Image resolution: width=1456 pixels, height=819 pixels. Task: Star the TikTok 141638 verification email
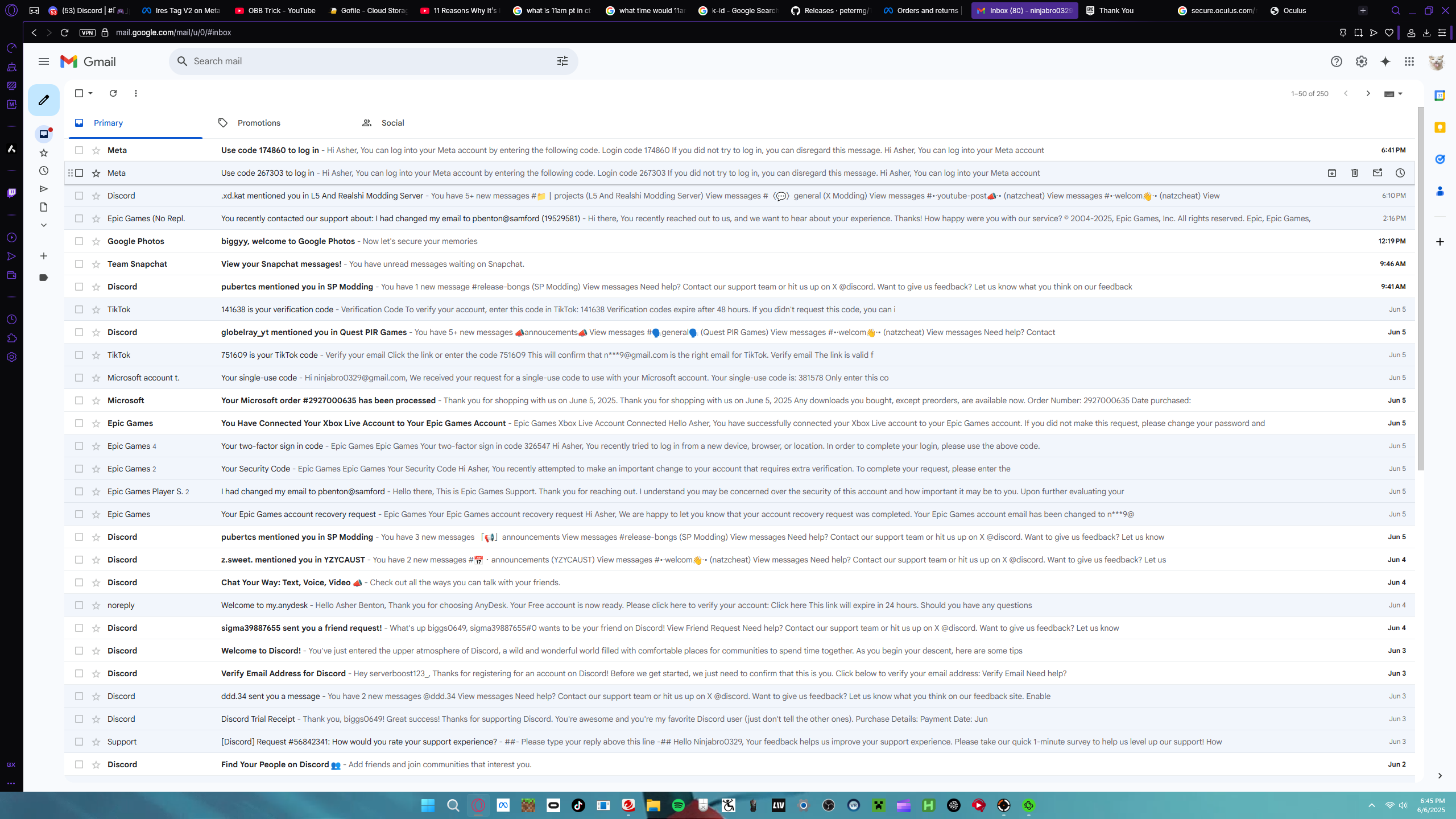pos(96,309)
